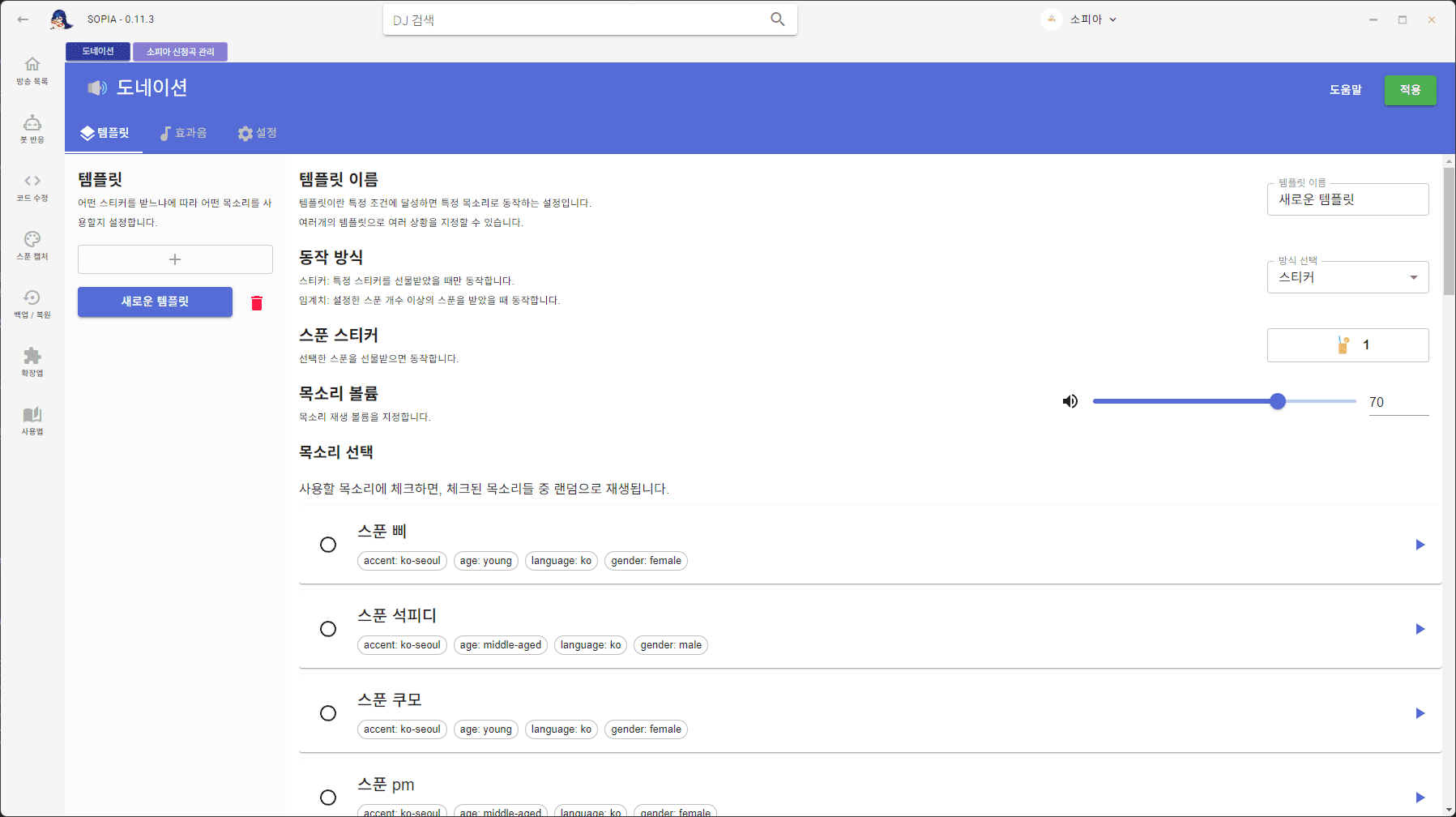Open the 방식 선택 dropdown
This screenshot has height=817, width=1456.
(x=1347, y=276)
